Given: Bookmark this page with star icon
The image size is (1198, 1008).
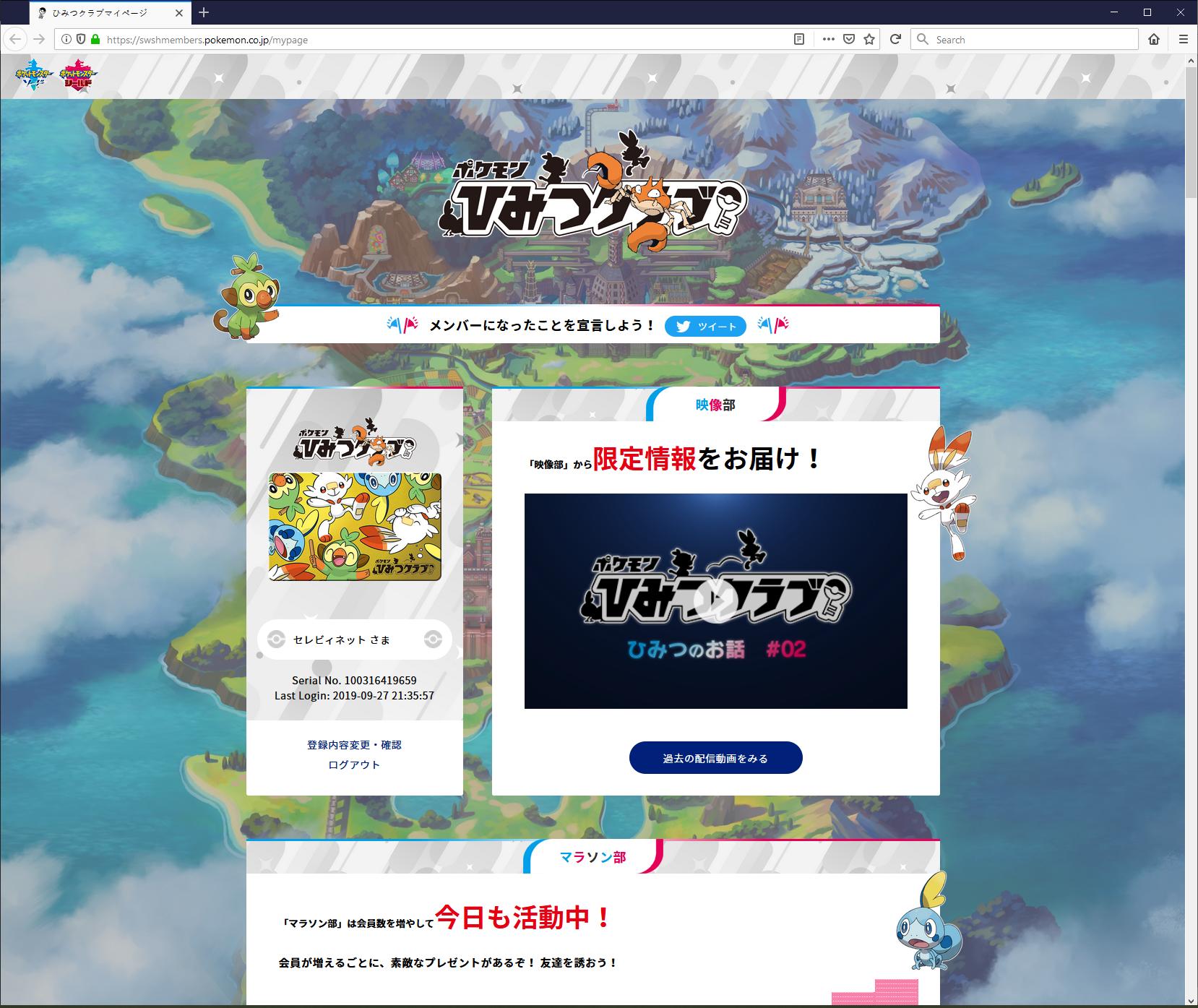Looking at the screenshot, I should click(869, 40).
